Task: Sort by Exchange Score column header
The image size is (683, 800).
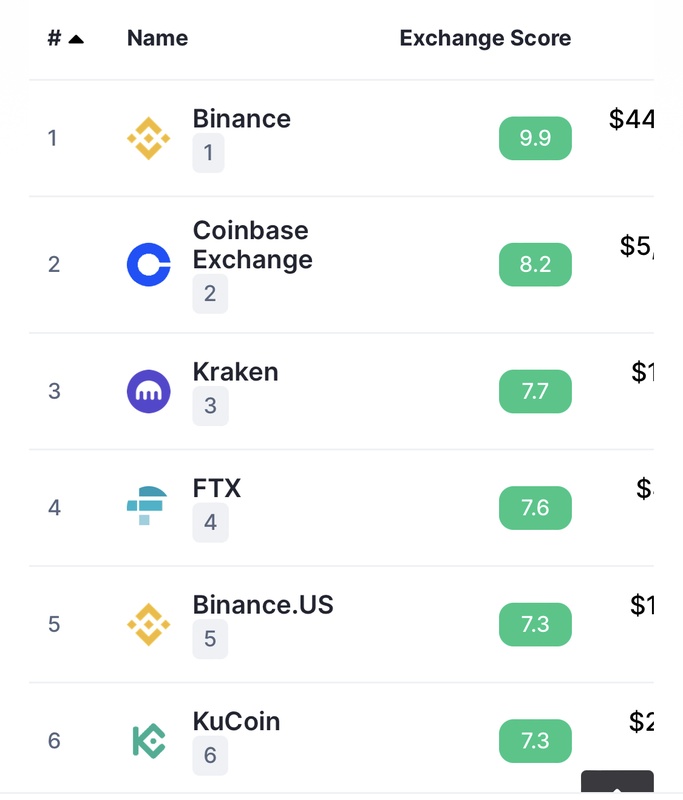Action: point(485,39)
